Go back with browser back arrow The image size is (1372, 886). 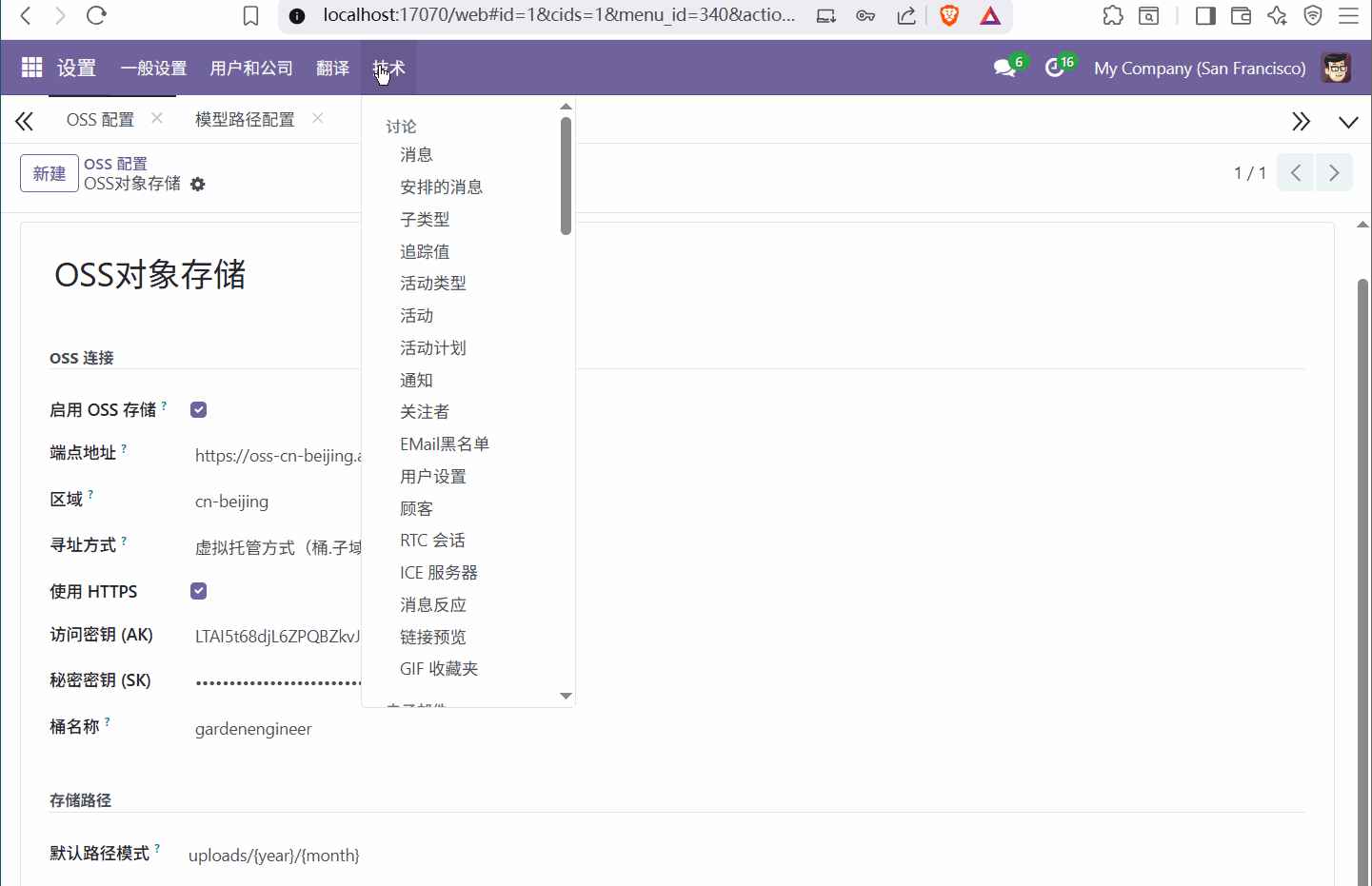pos(26,15)
